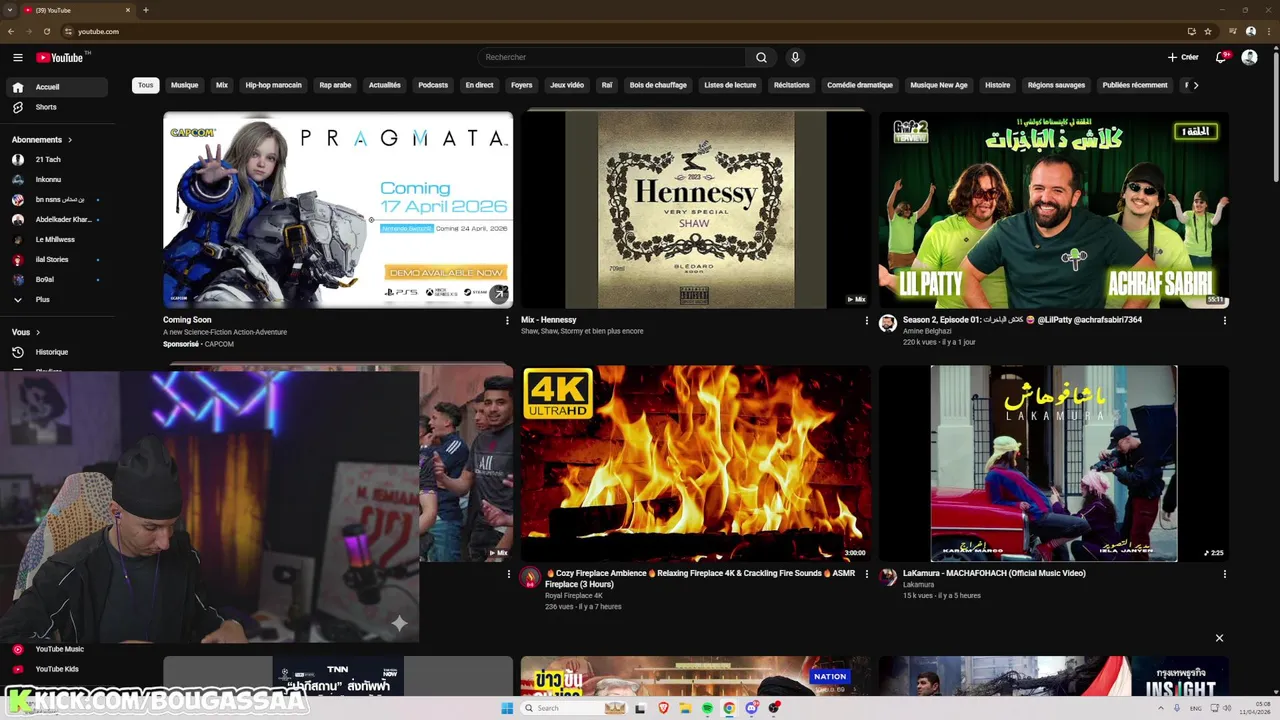The width and height of the screenshot is (1280, 720).
Task: Expand the Vous section chevron
Action: 38,332
